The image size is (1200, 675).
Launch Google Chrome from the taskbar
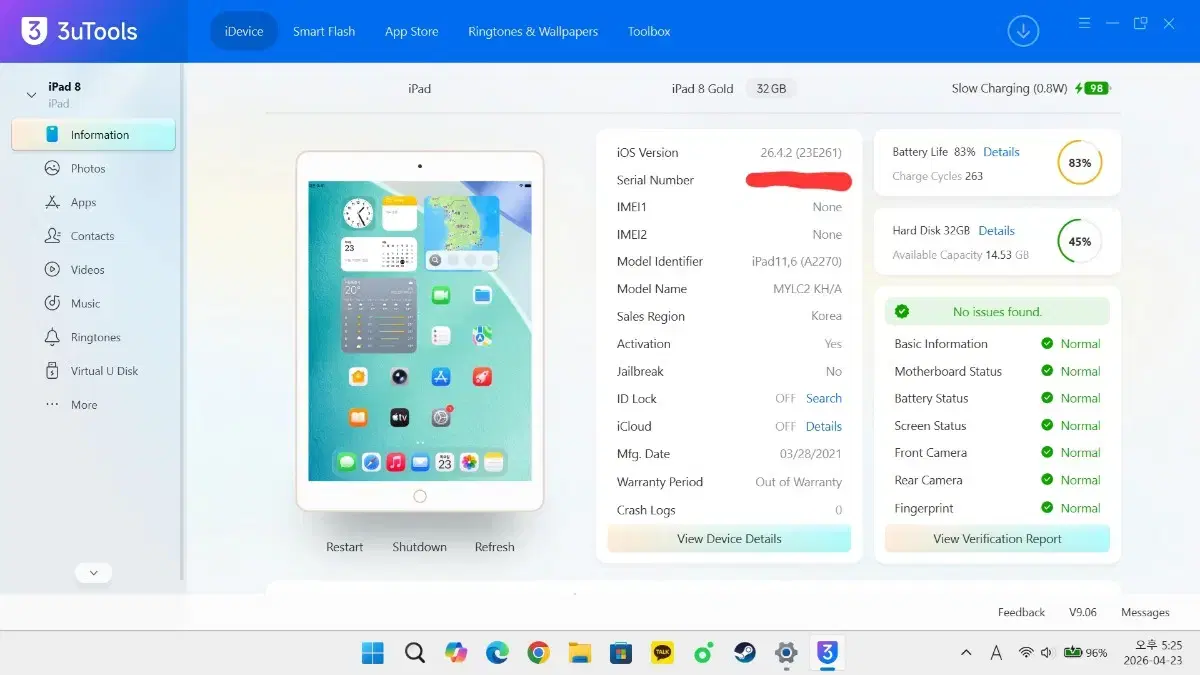coord(538,653)
